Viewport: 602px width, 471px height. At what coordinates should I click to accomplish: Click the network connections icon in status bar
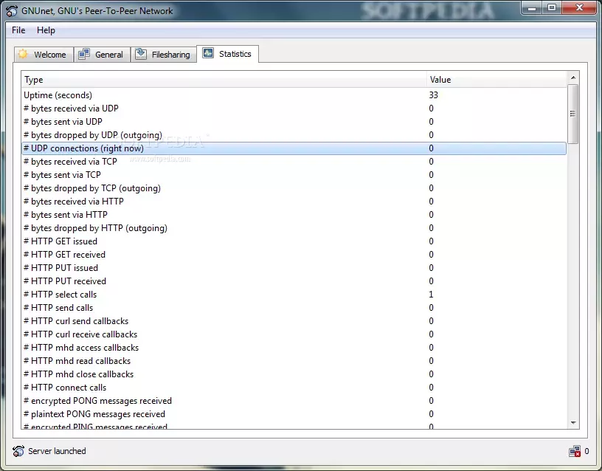coord(575,451)
